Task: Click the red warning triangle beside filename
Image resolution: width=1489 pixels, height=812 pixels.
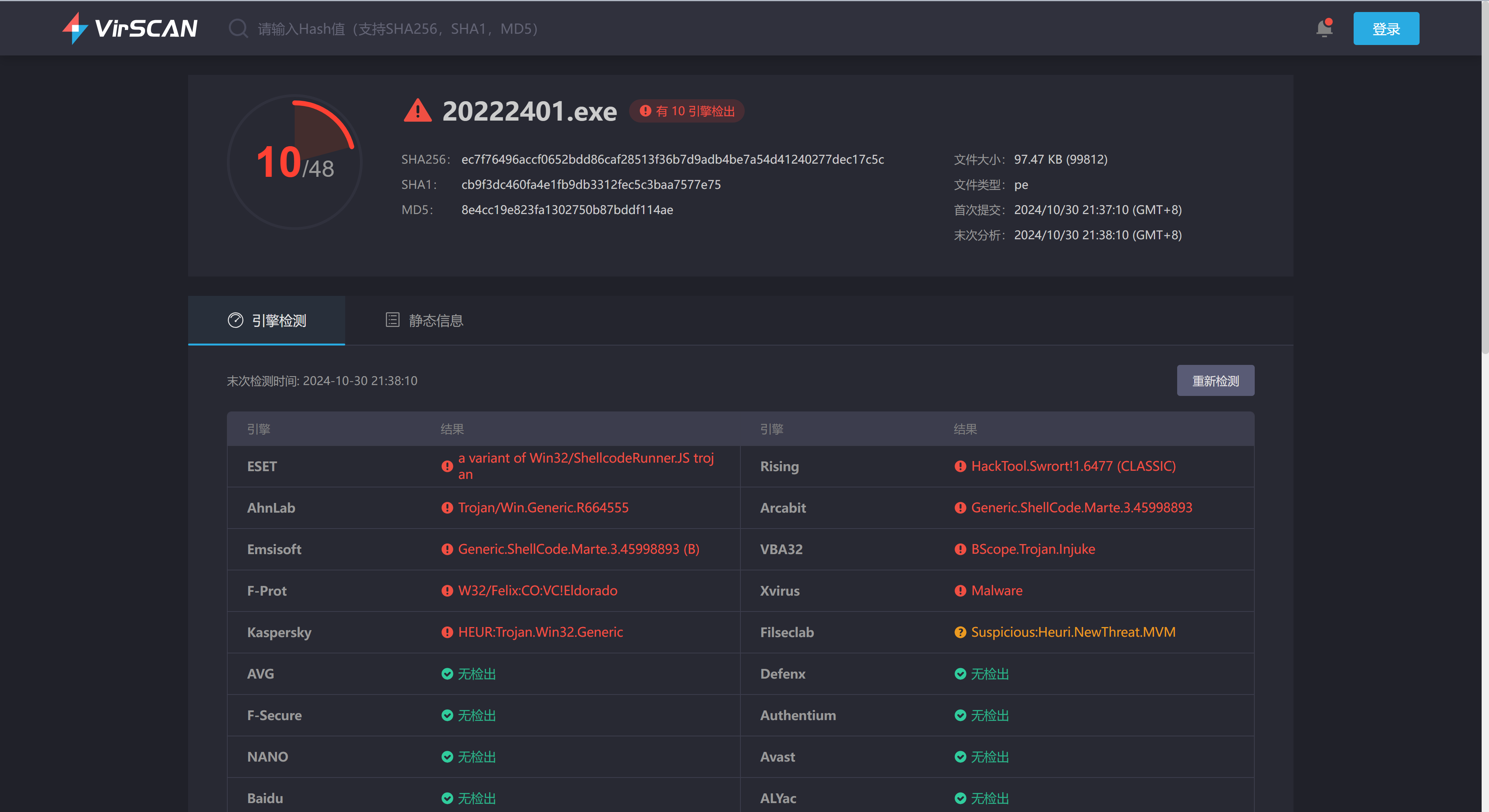Action: click(x=417, y=111)
